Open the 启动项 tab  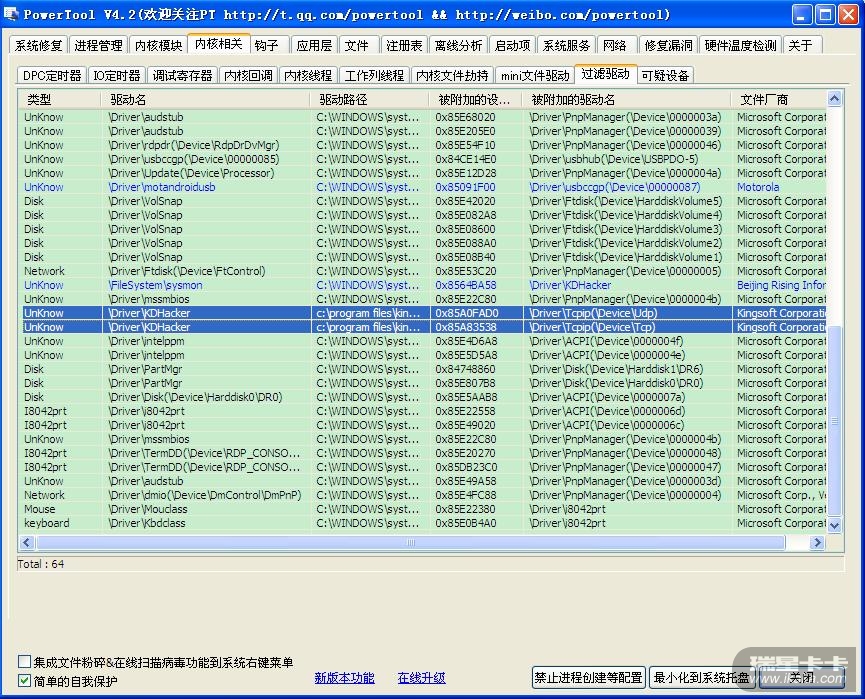tap(512, 45)
